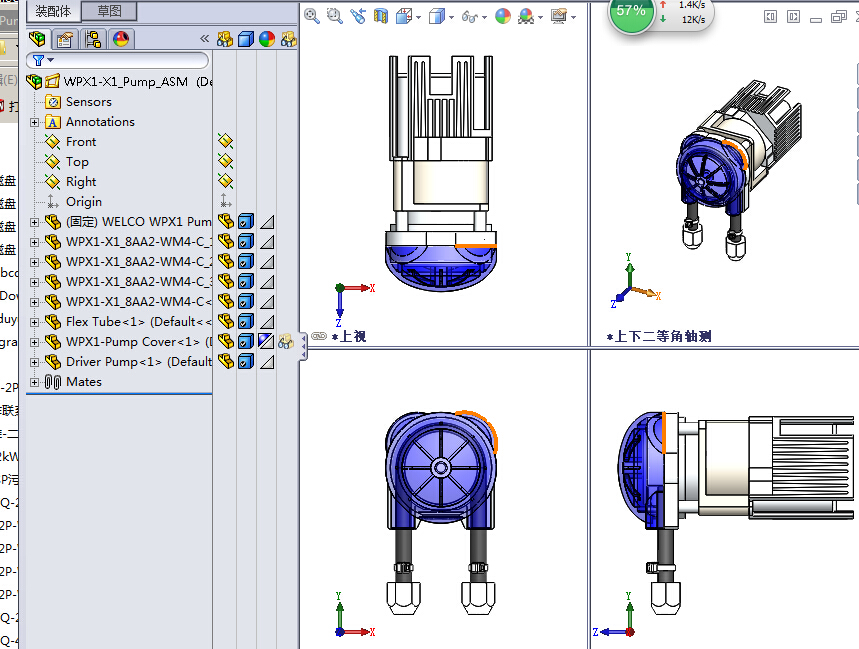Viewport: 859px width, 649px height.
Task: Switch to the DisplayManager tab icon
Action: (121, 39)
